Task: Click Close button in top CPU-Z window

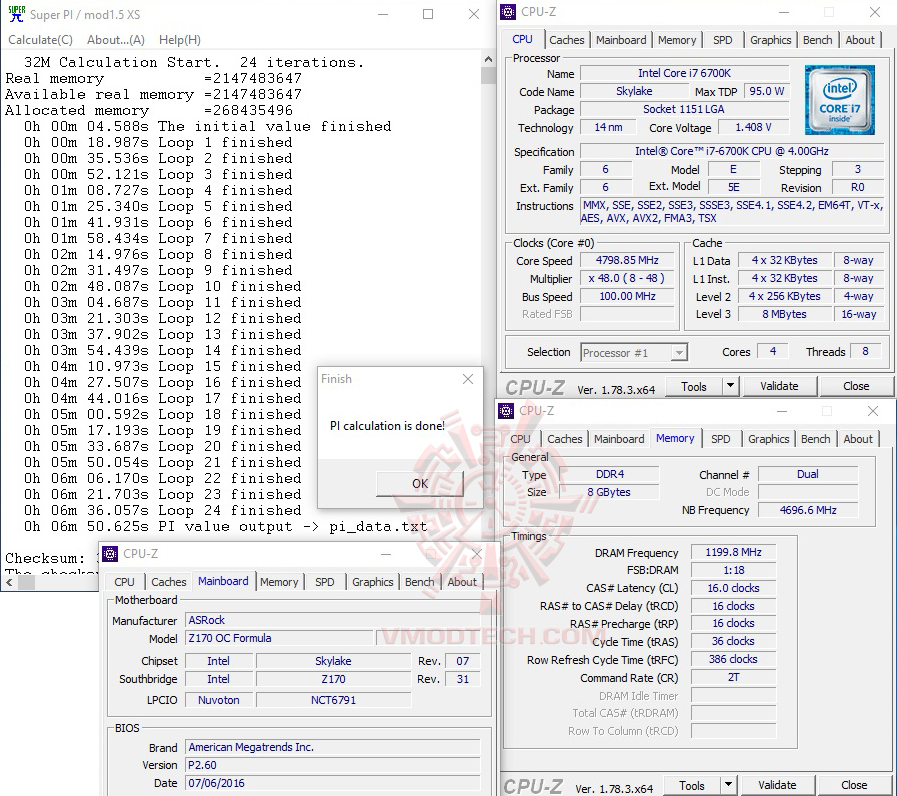Action: point(856,387)
